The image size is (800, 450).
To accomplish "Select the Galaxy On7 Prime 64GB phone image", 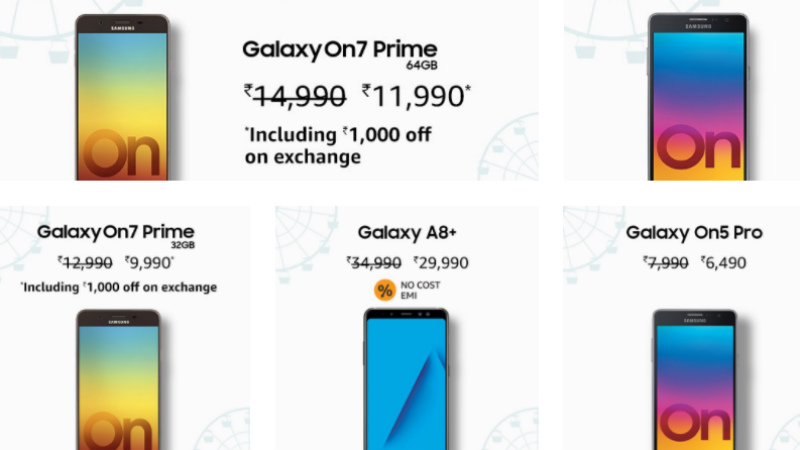I will click(122, 97).
